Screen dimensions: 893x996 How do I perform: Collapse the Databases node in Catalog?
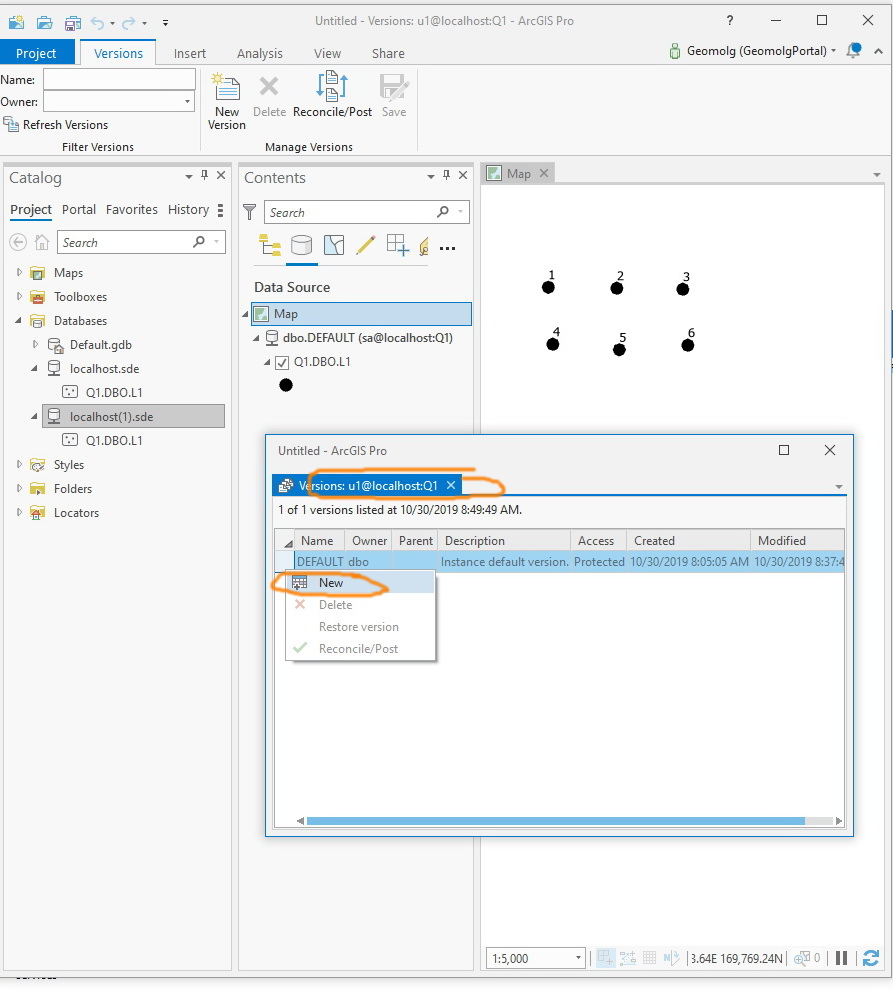[x=18, y=320]
